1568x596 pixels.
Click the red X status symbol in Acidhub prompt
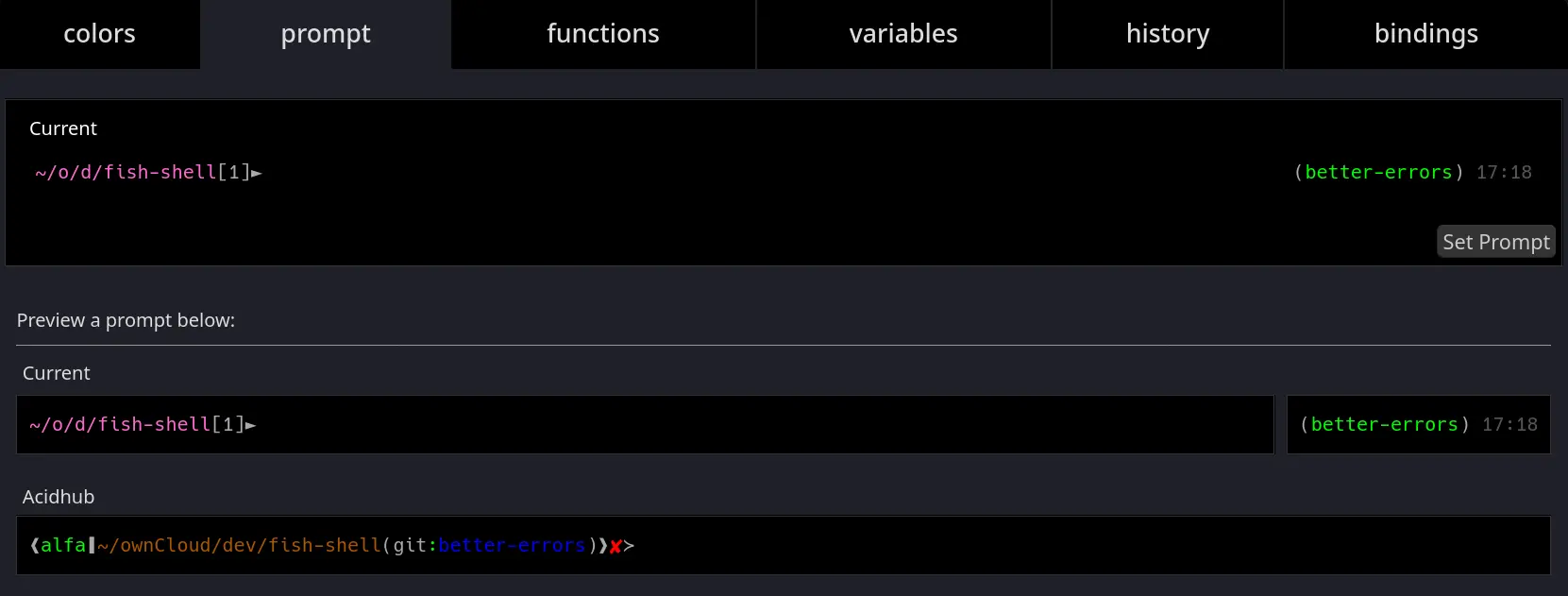615,546
